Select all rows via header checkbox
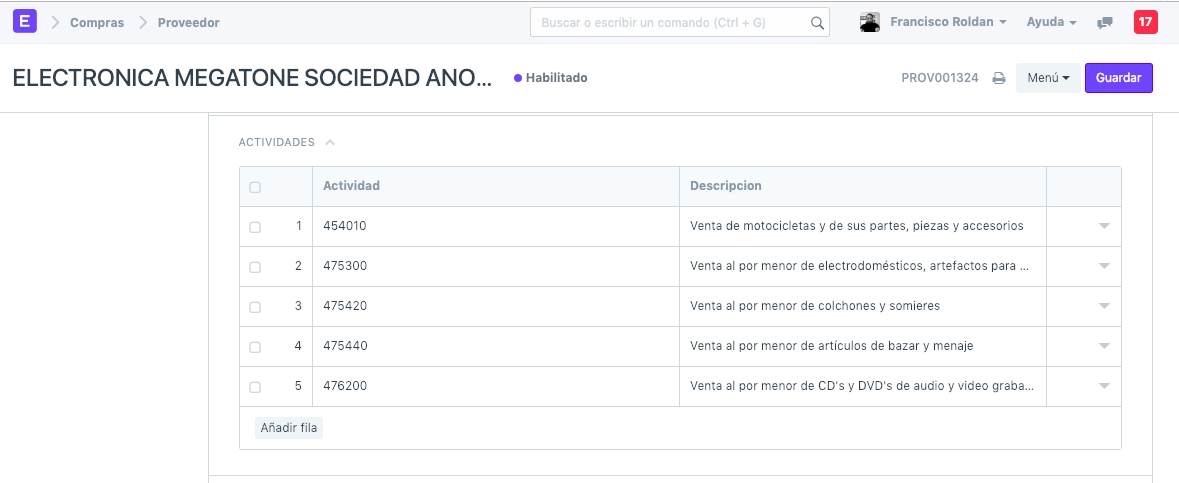Image resolution: width=1179 pixels, height=483 pixels. coord(255,187)
